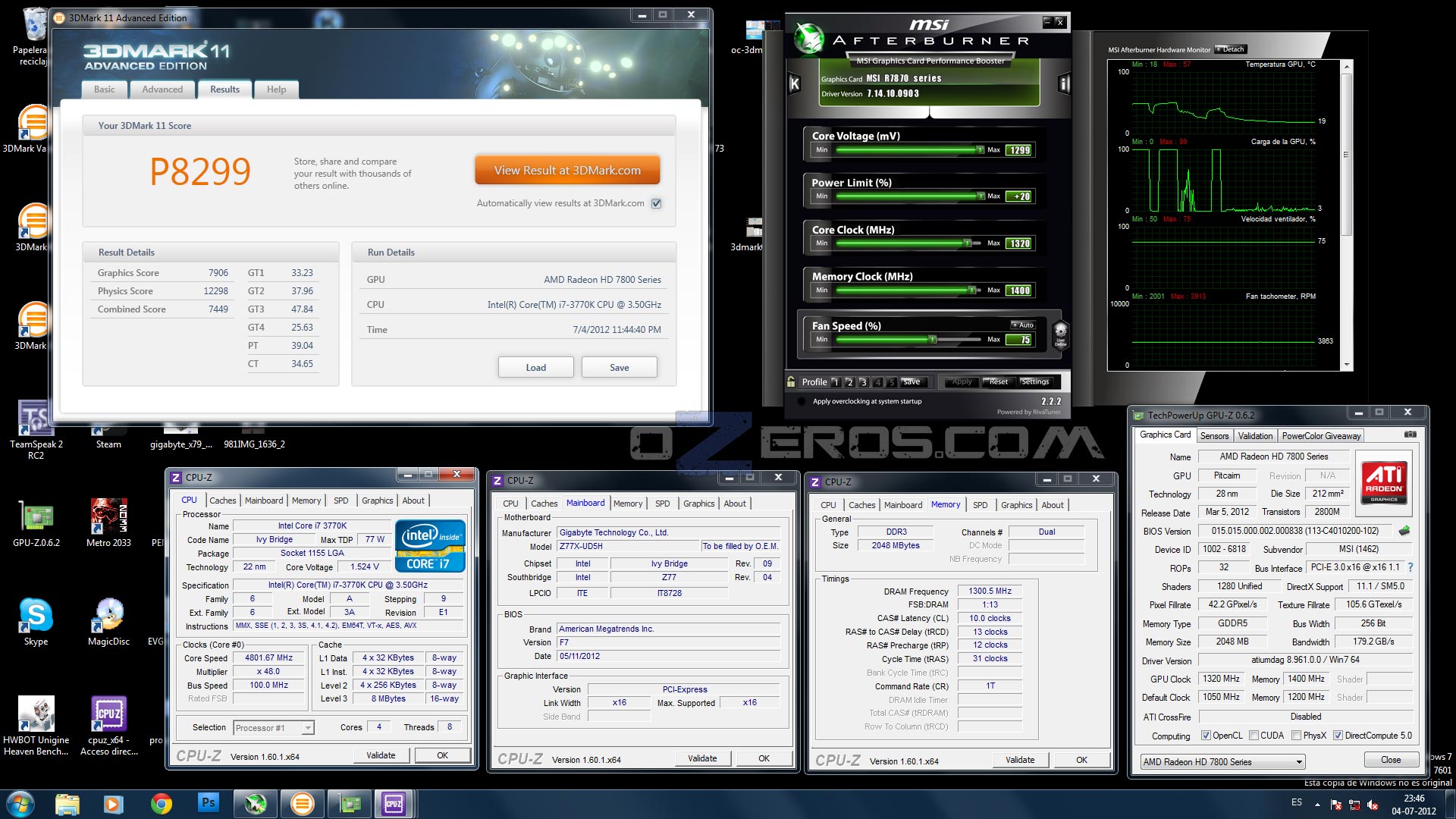Open the Skype desktop icon

pyautogui.click(x=36, y=622)
